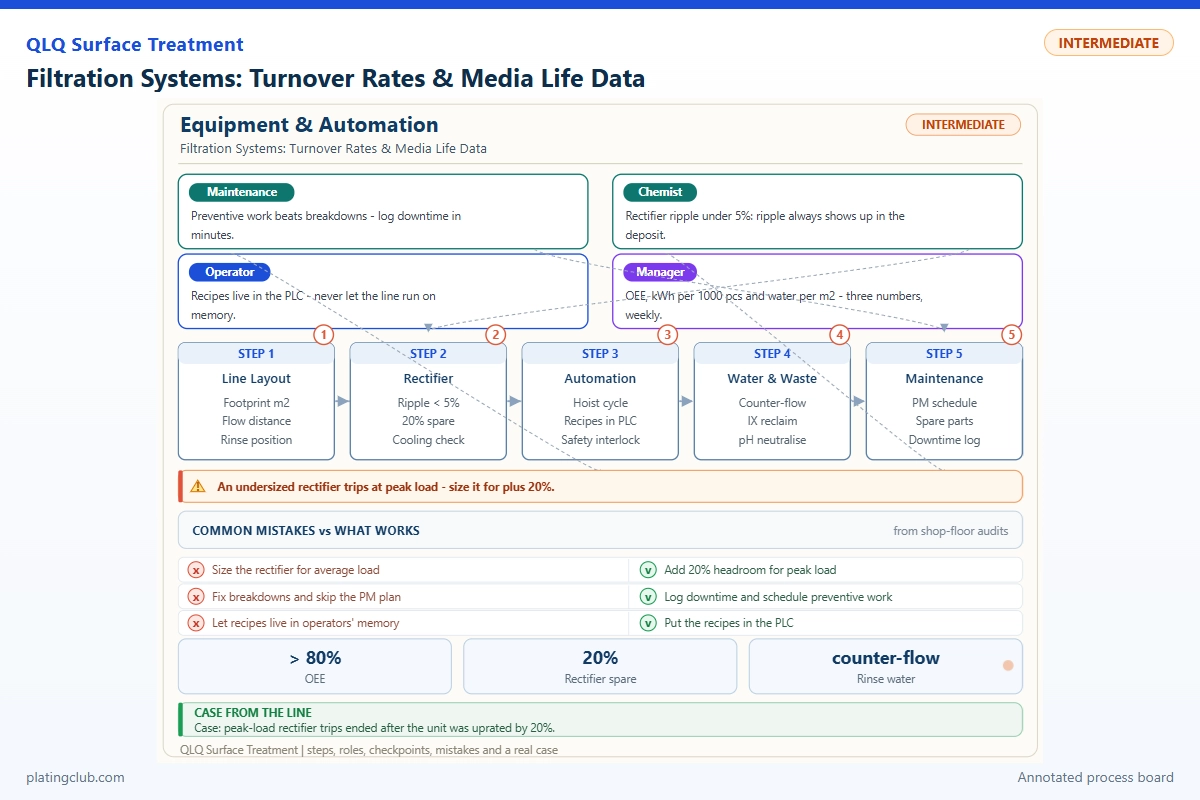1200x800 pixels.
Task: Click the red X beside 'Size the rectifier for average load'
Action: coord(196,570)
